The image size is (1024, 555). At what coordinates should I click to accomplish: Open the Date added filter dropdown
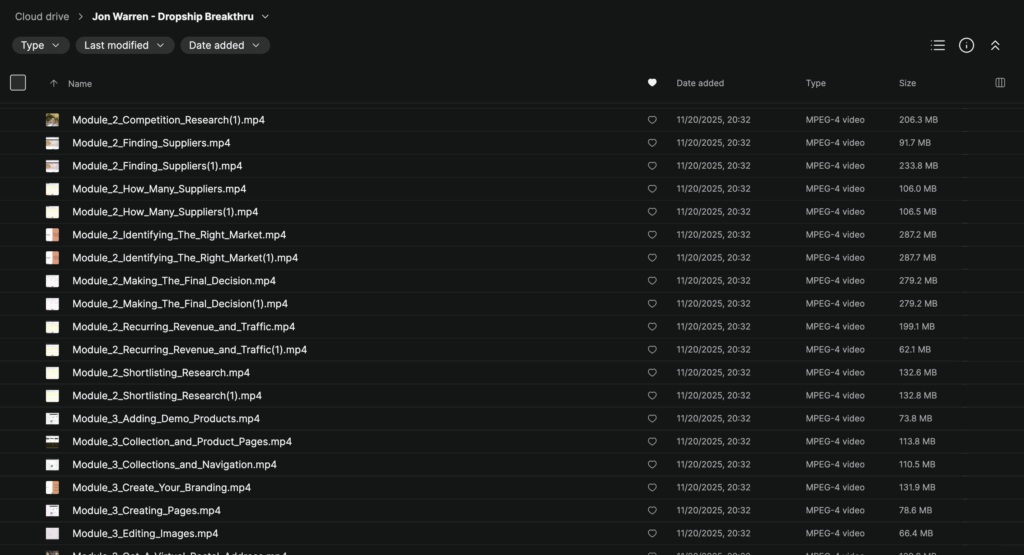[225, 45]
